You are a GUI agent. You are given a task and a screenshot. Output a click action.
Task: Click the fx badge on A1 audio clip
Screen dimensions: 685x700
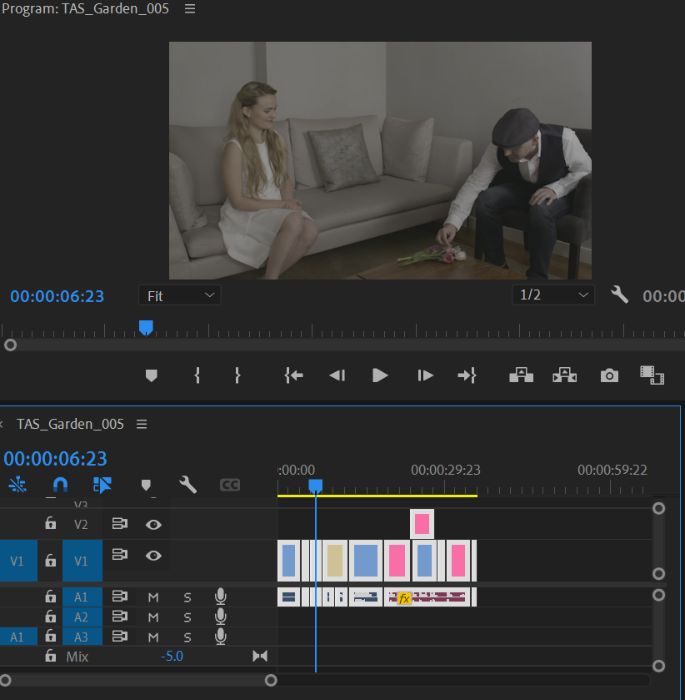(404, 598)
